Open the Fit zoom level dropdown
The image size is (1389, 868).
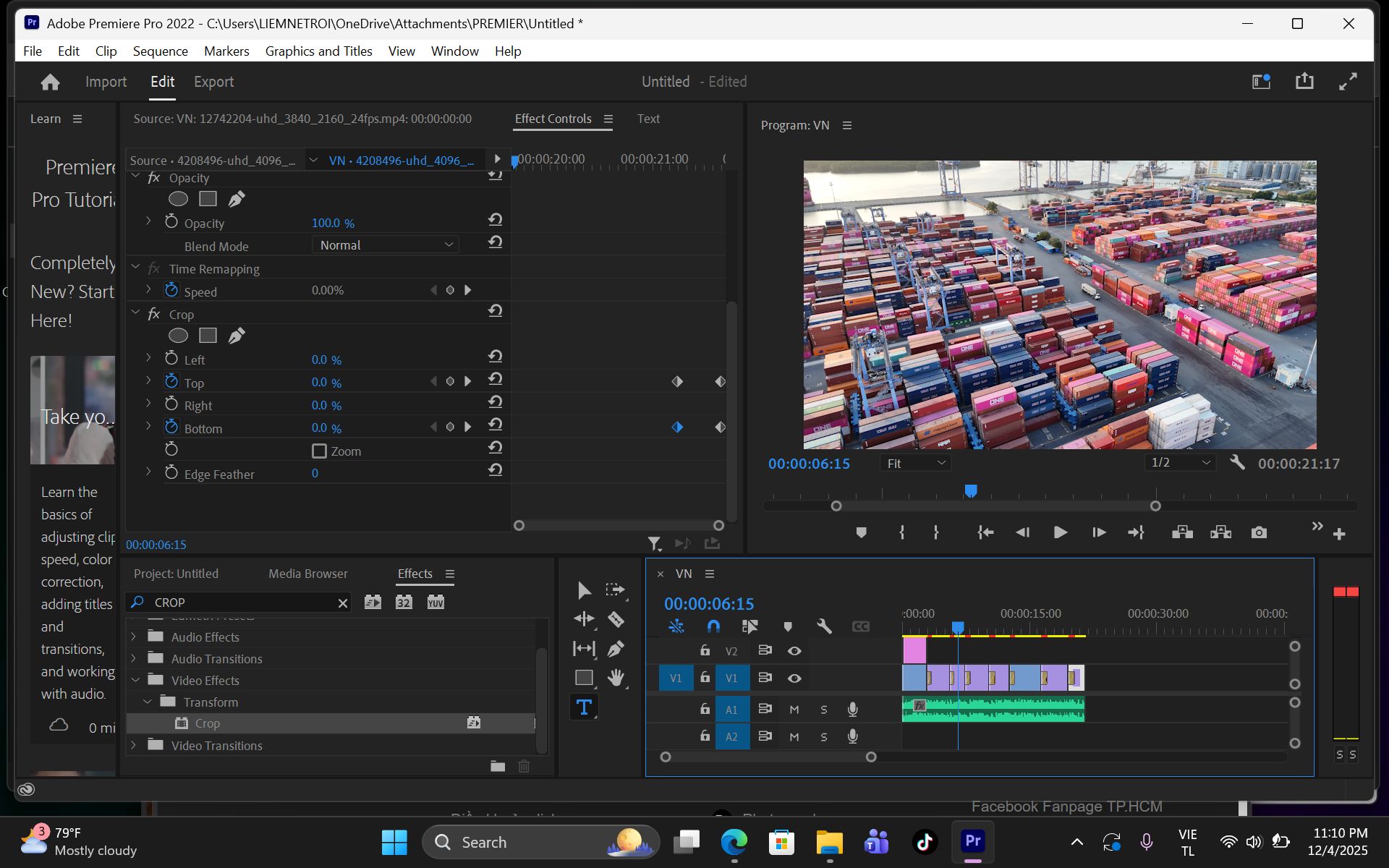pos(915,464)
